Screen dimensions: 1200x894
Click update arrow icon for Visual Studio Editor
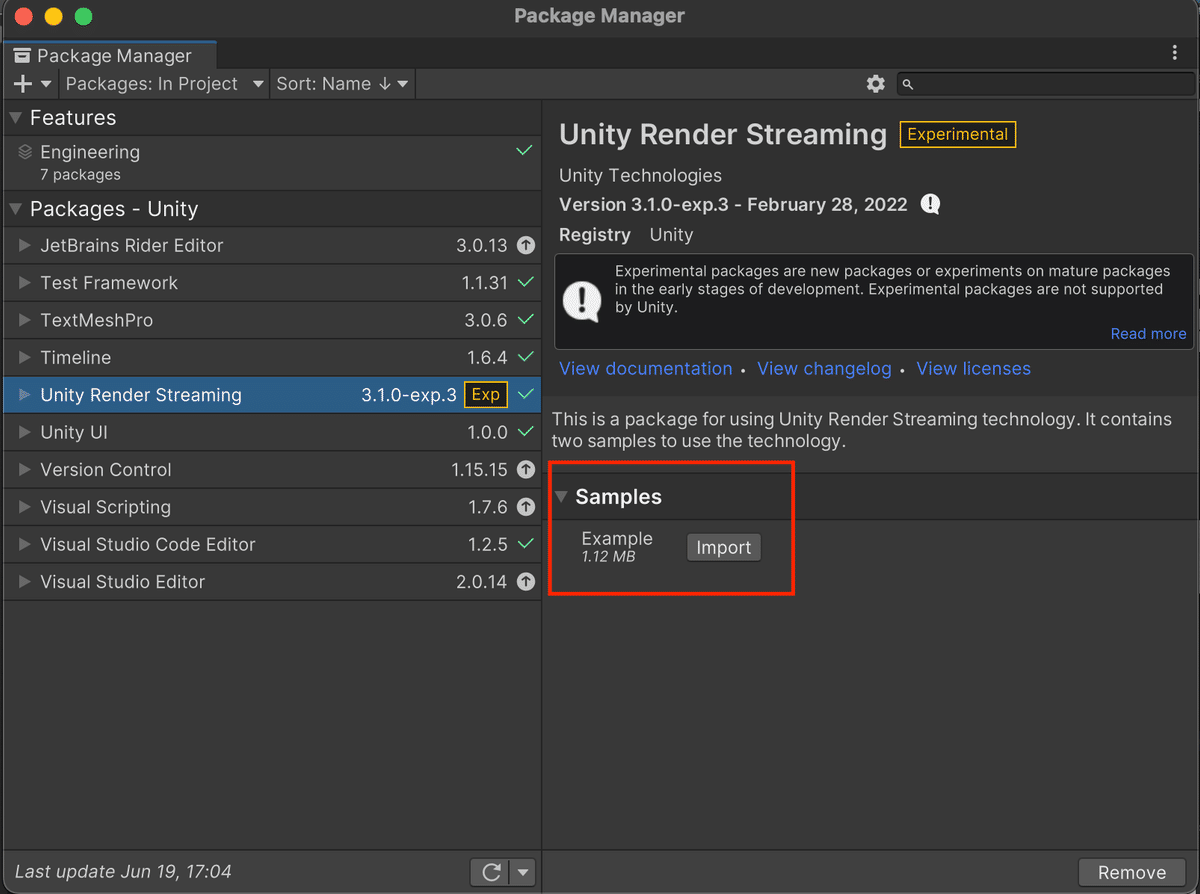(526, 582)
